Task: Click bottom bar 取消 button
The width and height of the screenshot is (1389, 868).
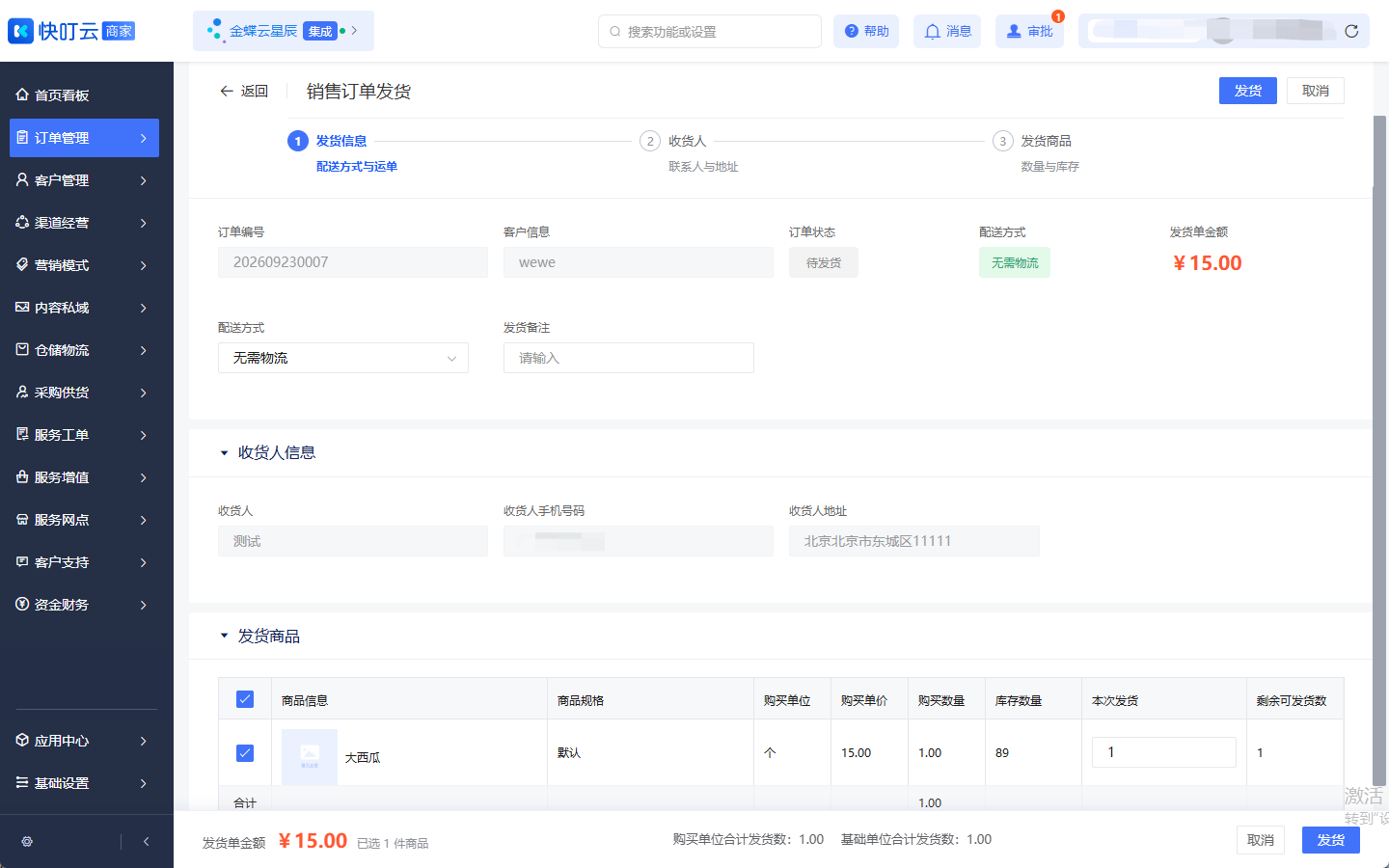Action: [x=1261, y=840]
